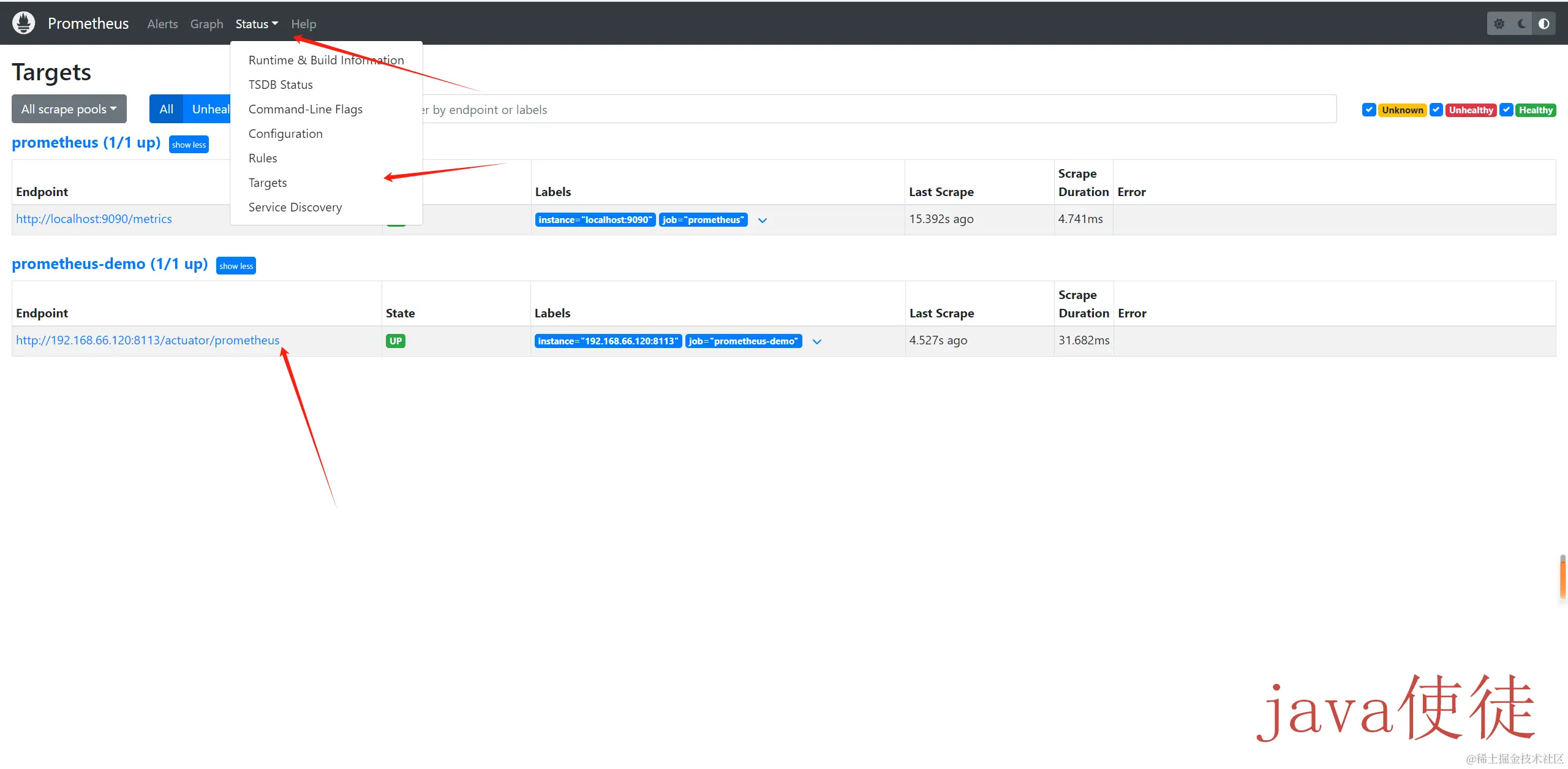Click the Prometheus brand title
This screenshot has width=1568, height=769.
click(88, 23)
